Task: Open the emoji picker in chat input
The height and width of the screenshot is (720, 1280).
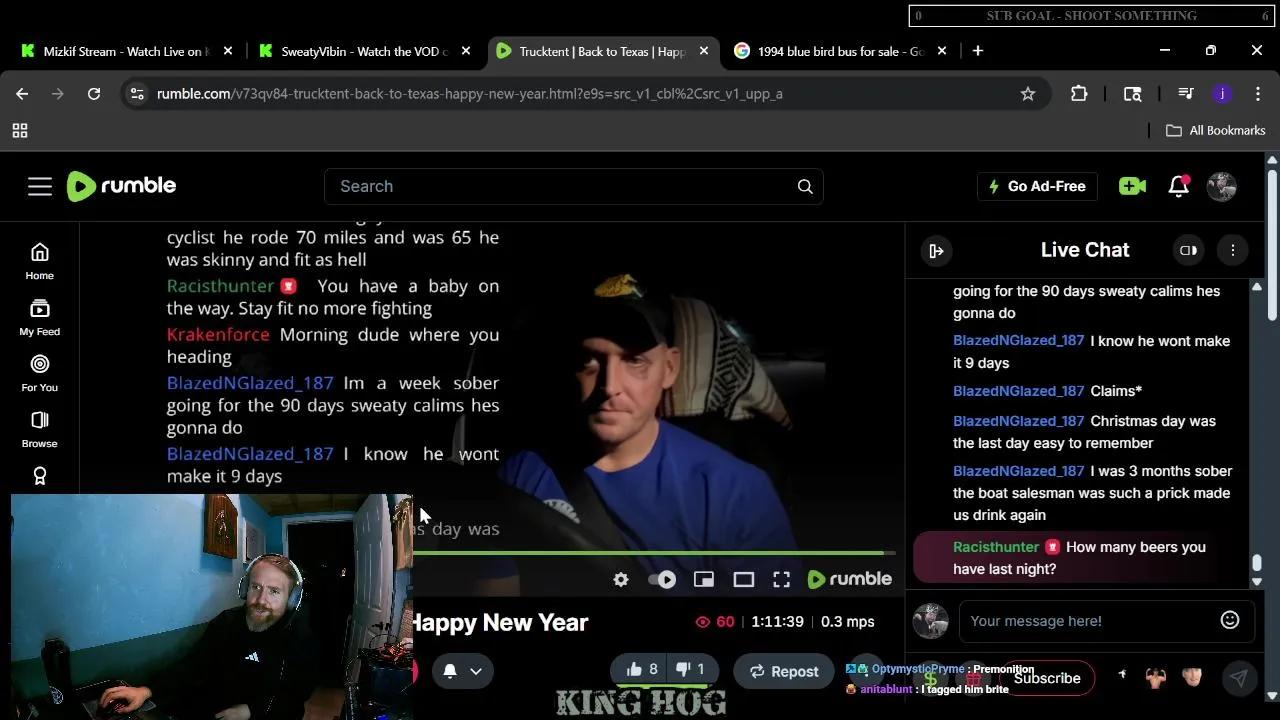Action: tap(1229, 620)
